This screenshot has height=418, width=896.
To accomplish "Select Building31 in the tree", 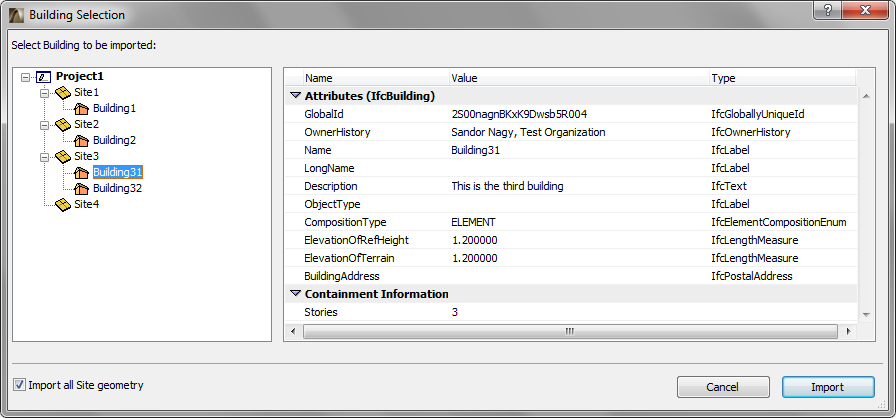I will pos(117,172).
